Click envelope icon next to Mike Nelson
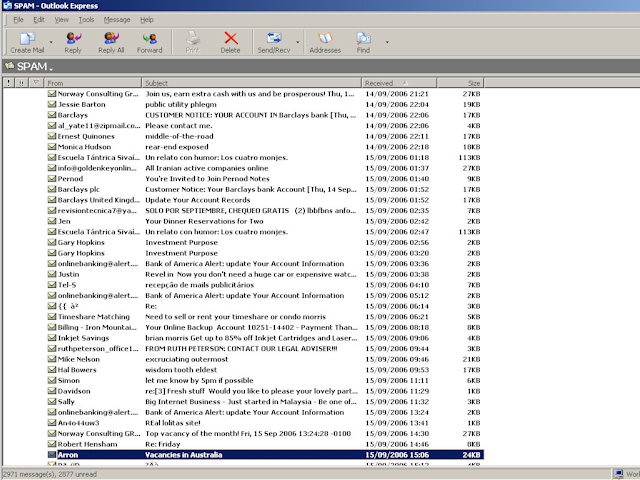The height and width of the screenshot is (480, 640). [x=52, y=359]
